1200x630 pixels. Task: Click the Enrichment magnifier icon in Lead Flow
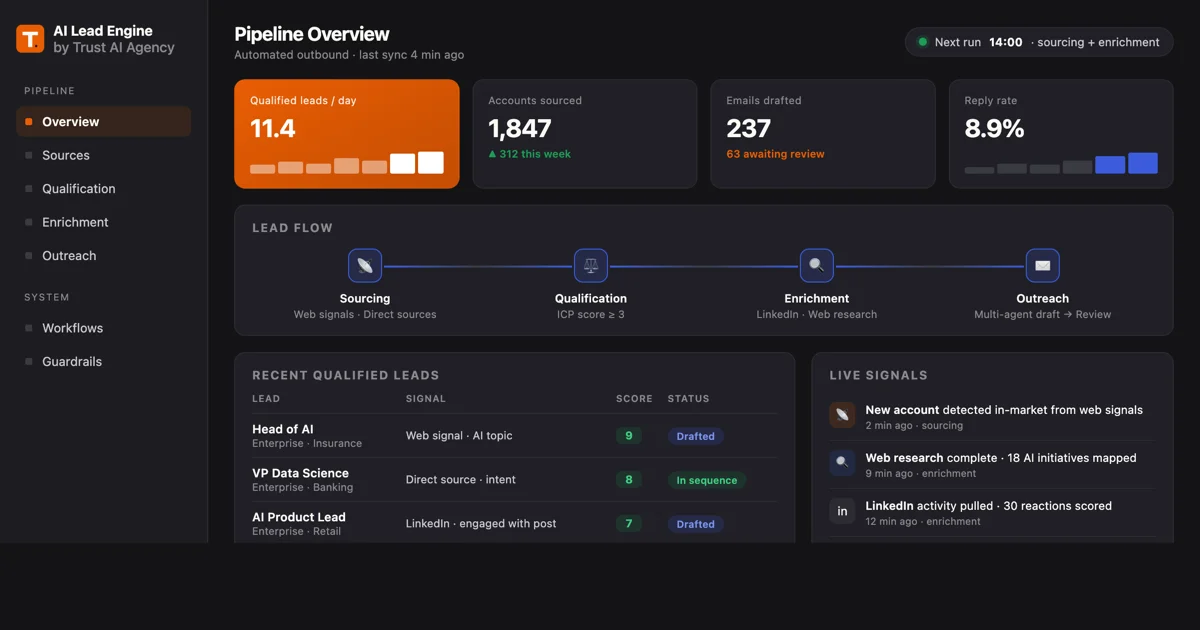[817, 266]
